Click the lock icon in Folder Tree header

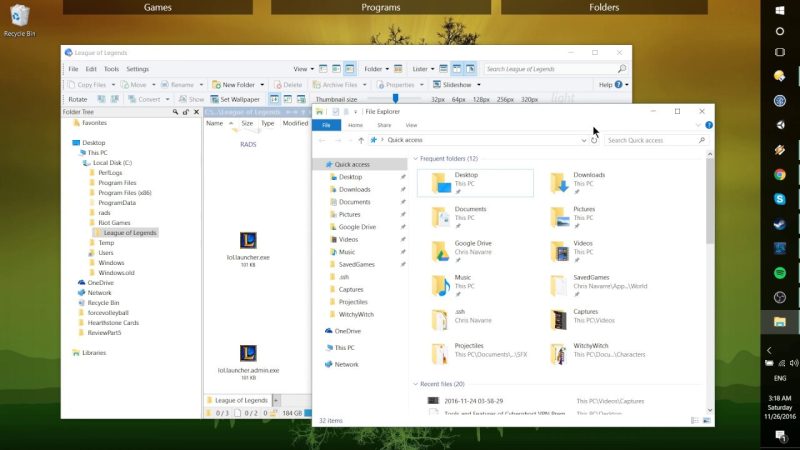coord(186,112)
